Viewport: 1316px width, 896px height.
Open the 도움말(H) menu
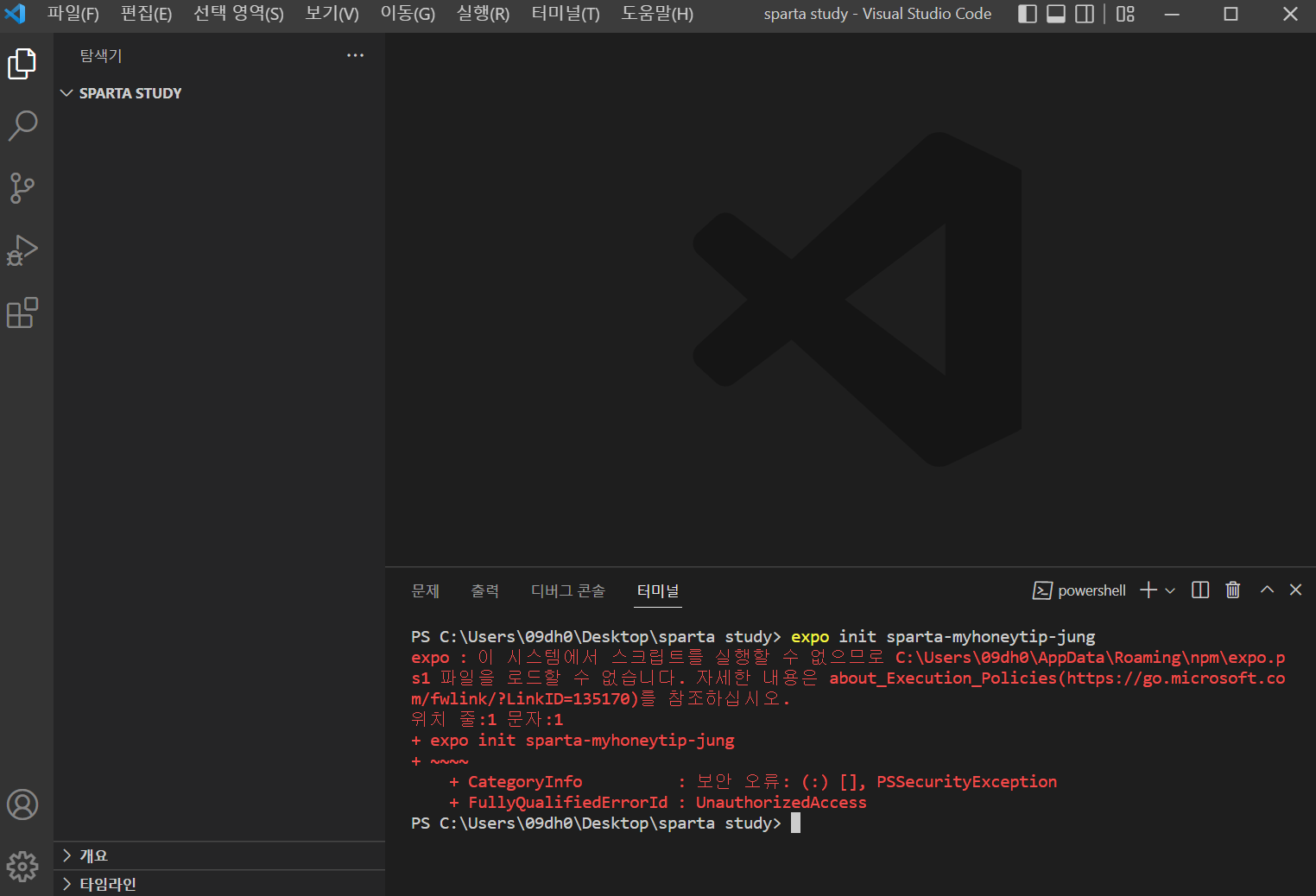pos(658,14)
